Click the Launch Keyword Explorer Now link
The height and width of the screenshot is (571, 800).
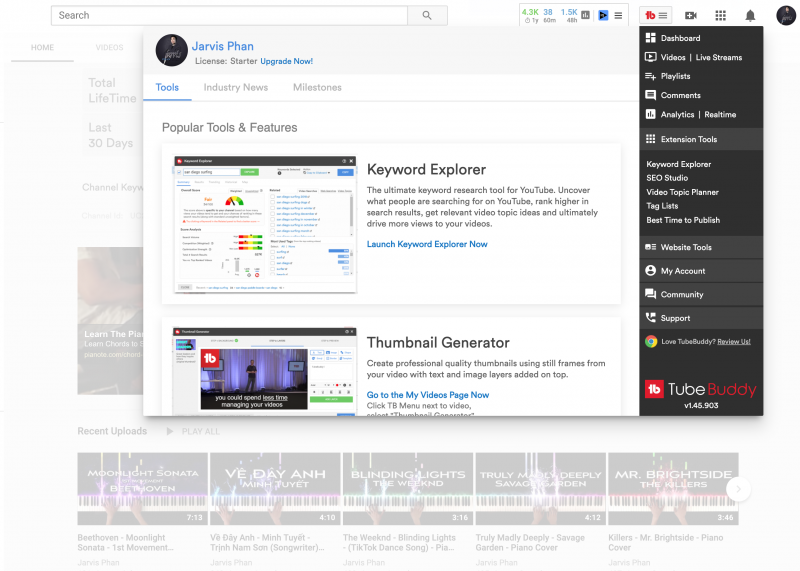tap(427, 244)
